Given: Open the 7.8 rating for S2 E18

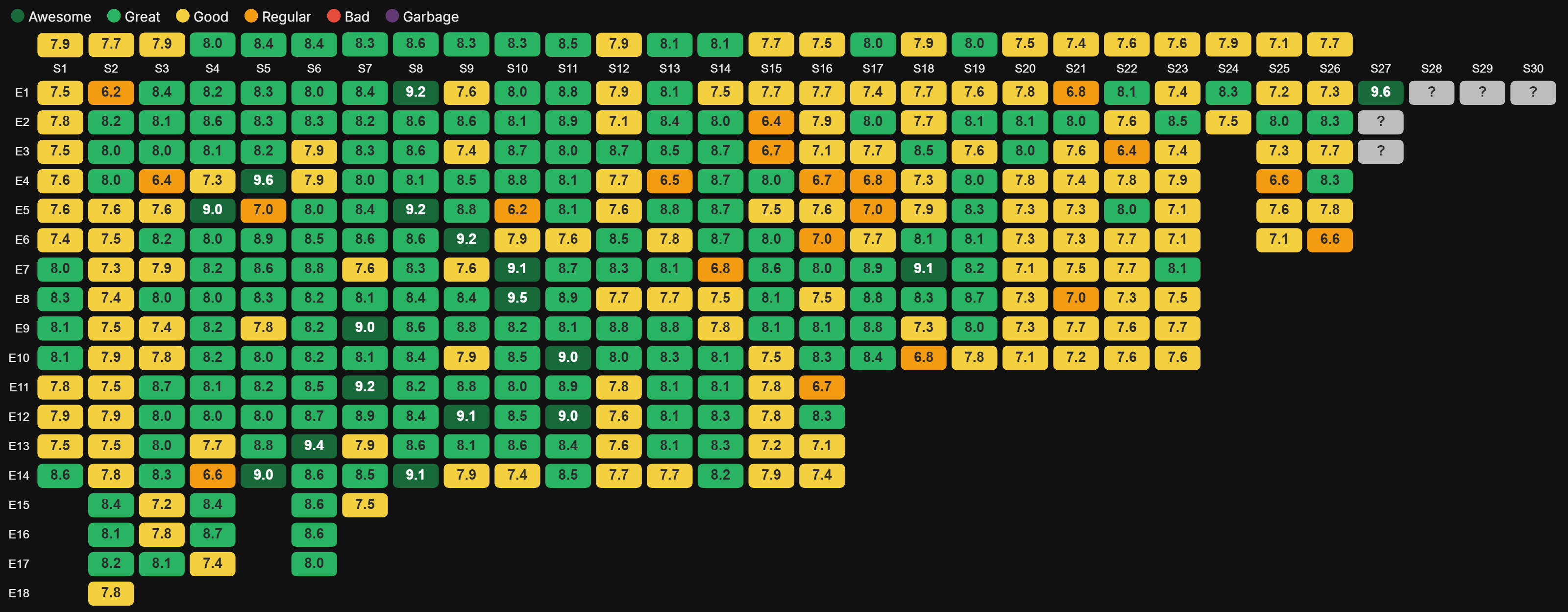Looking at the screenshot, I should pyautogui.click(x=111, y=593).
